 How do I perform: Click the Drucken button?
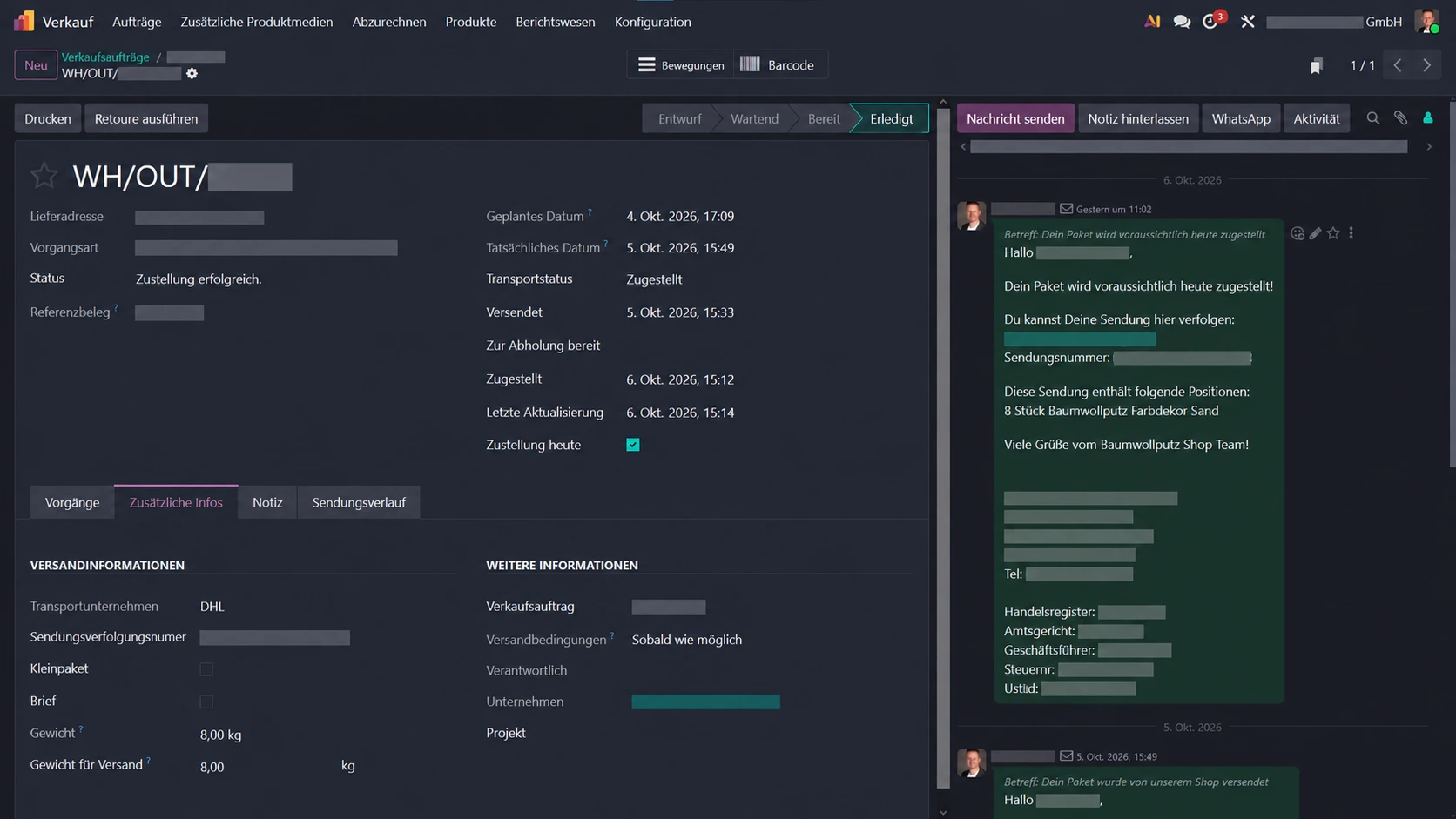pos(48,118)
